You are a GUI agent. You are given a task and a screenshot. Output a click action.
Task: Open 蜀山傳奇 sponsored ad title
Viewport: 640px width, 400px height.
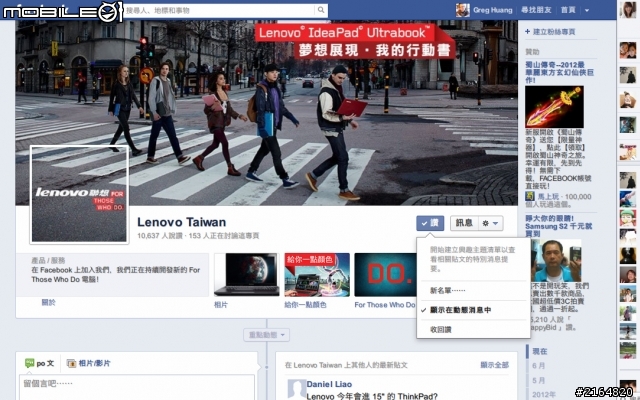pos(559,72)
